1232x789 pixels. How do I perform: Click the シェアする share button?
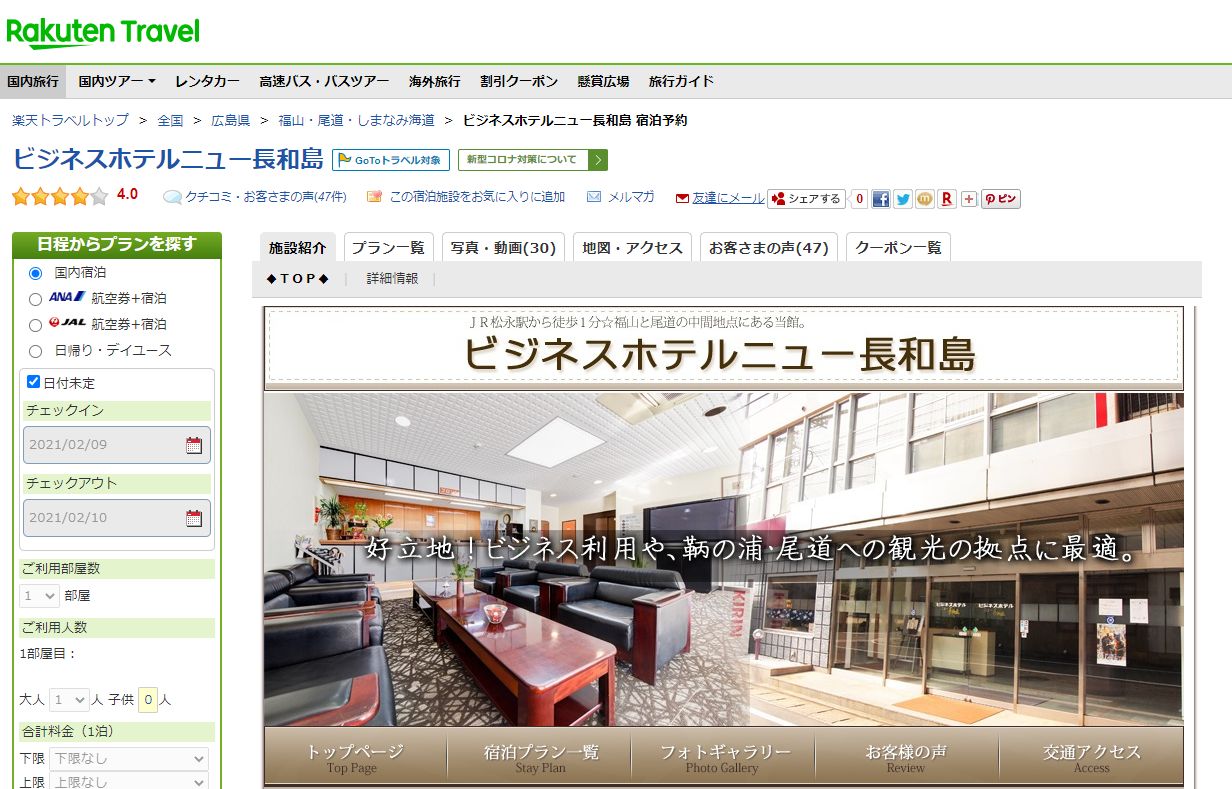(x=806, y=199)
